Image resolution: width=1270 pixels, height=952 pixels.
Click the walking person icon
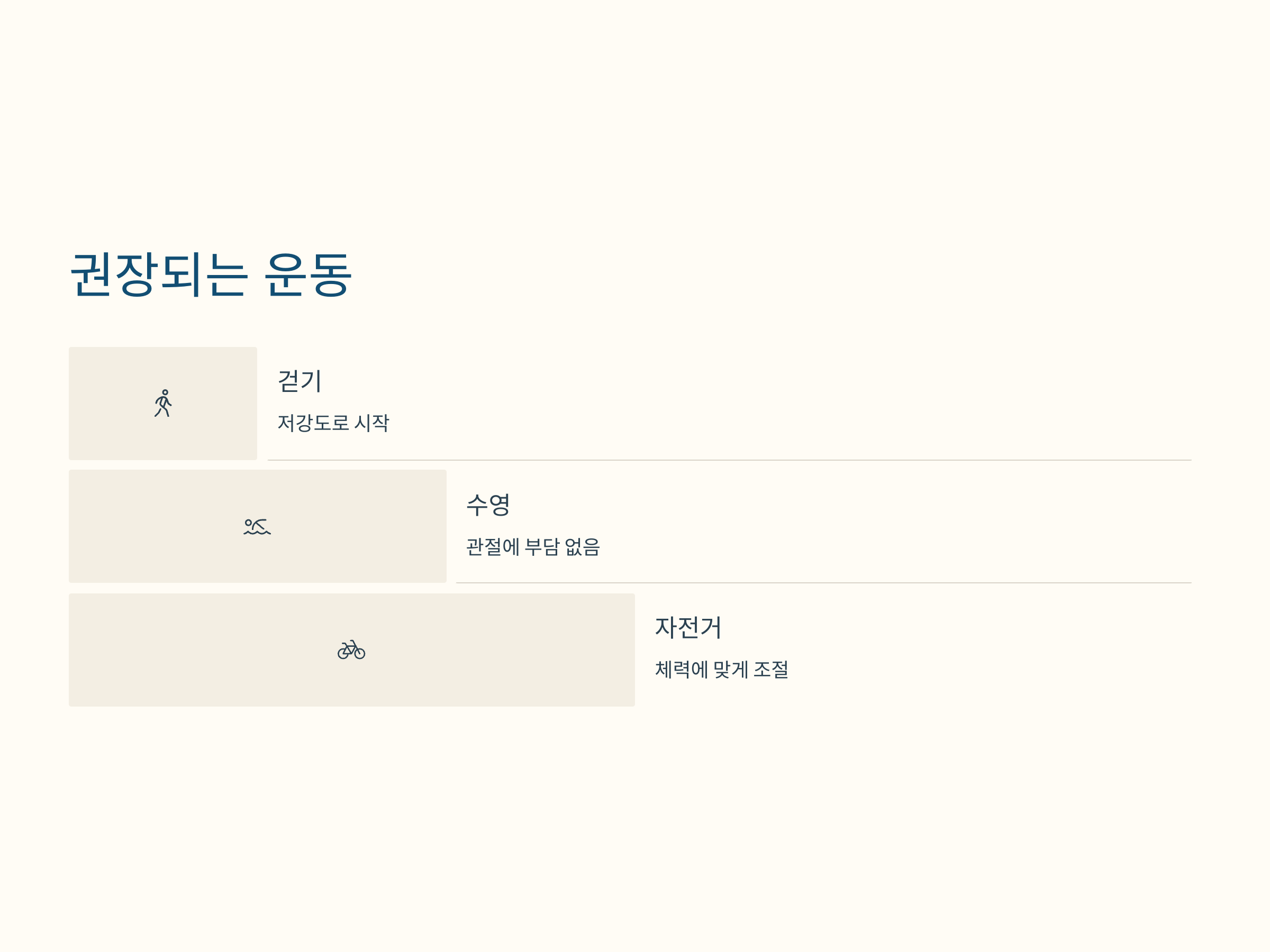pos(163,404)
